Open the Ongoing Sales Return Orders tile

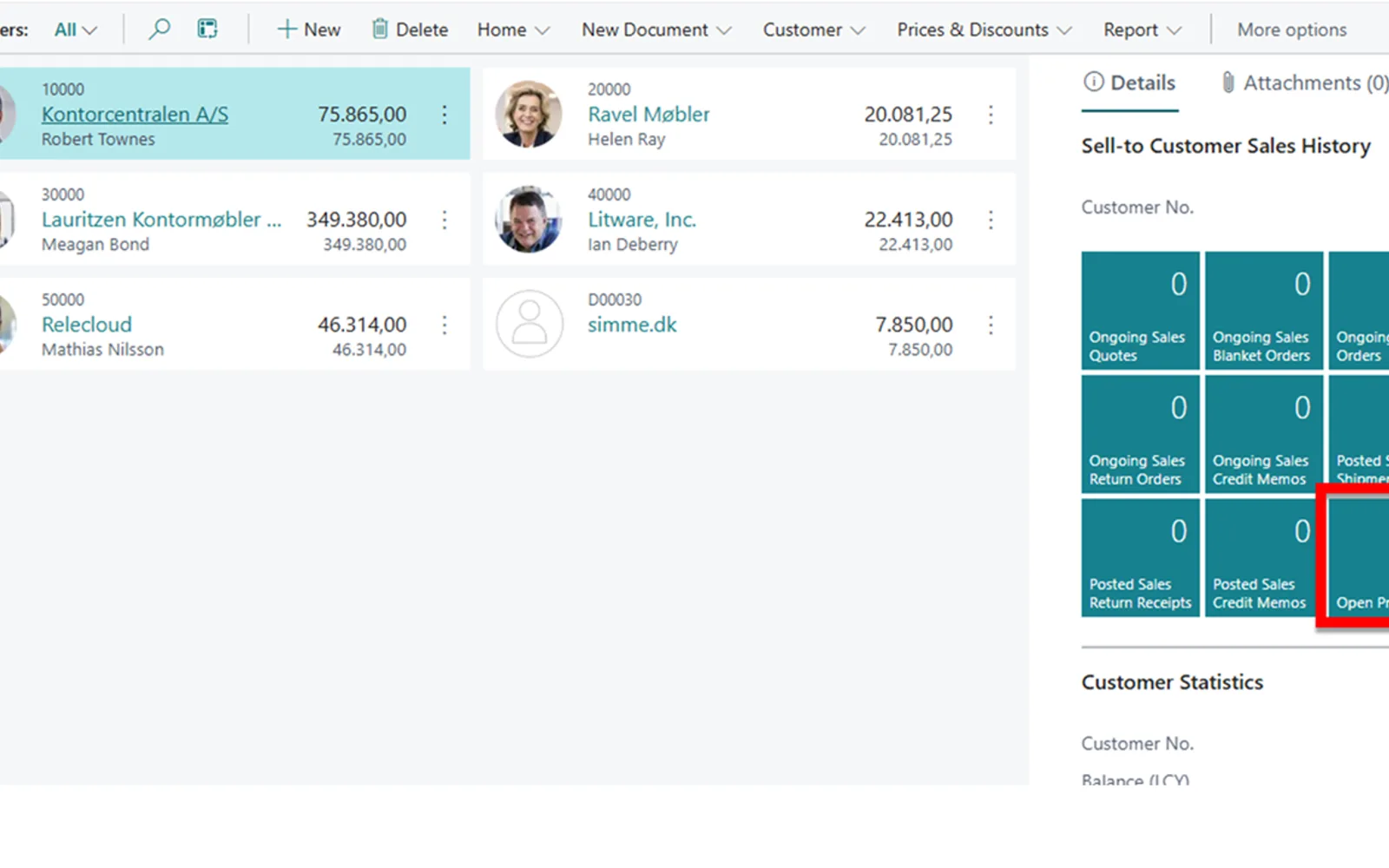coord(1141,435)
